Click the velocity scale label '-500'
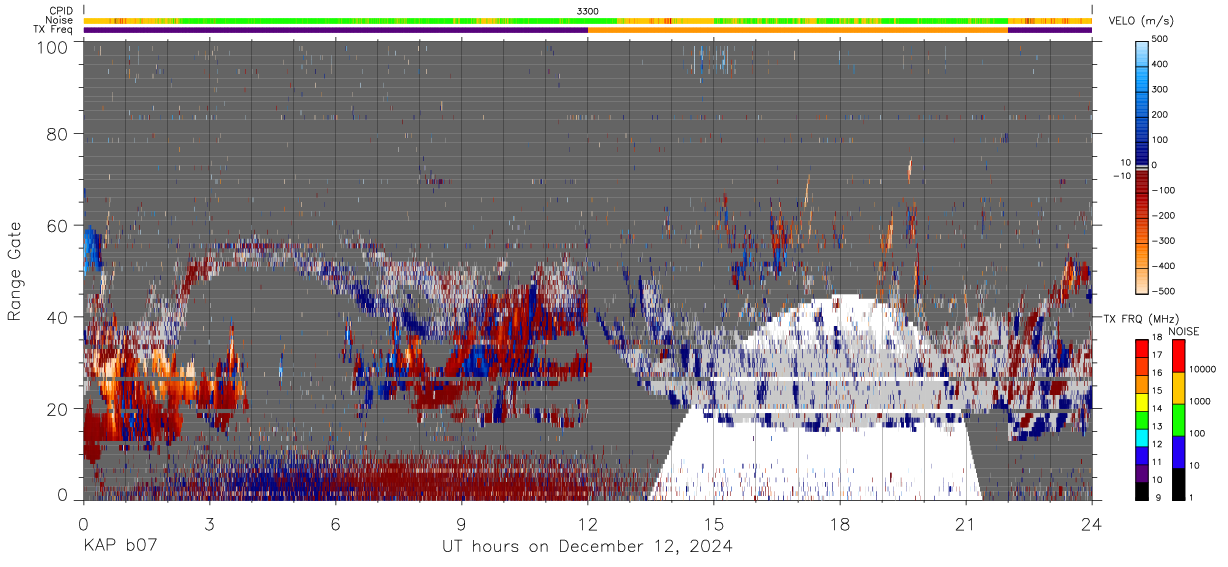The image size is (1228, 567). click(x=1163, y=291)
